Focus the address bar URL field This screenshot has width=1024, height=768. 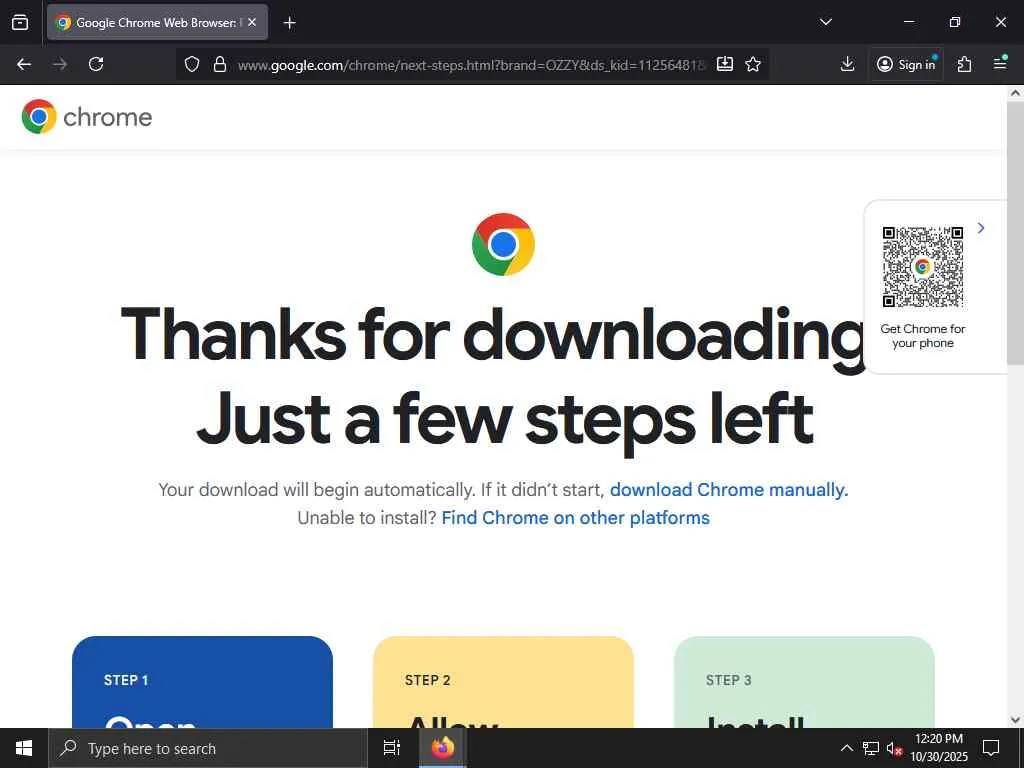(x=470, y=65)
